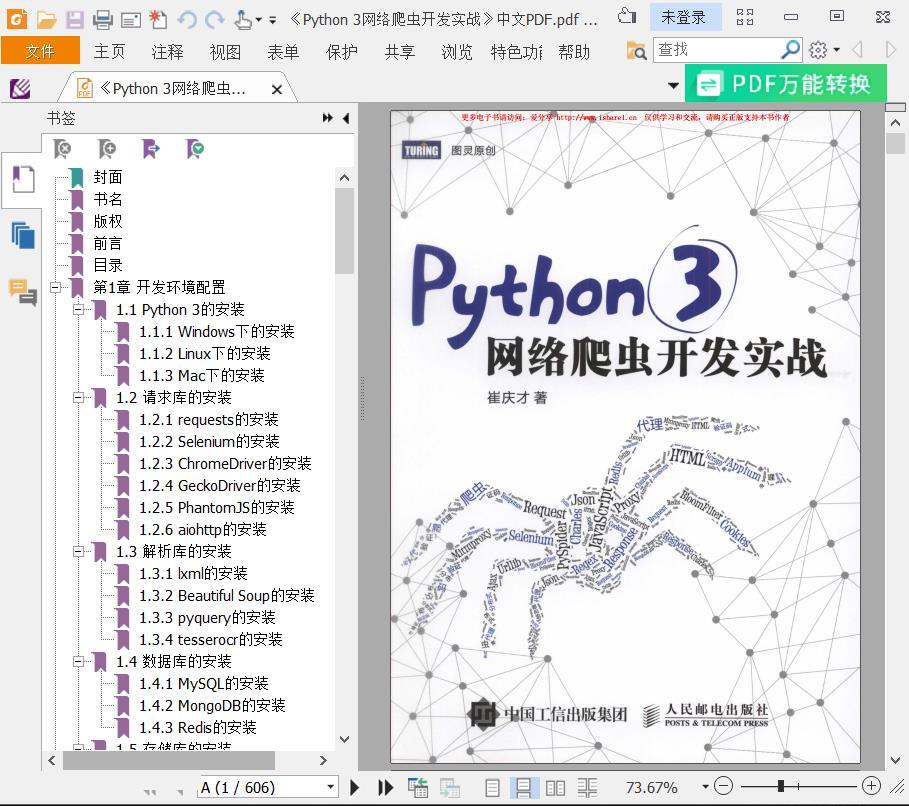The height and width of the screenshot is (806, 909).
Task: Collapse the 1.4 数据库的安装 branch
Action: click(x=78, y=662)
